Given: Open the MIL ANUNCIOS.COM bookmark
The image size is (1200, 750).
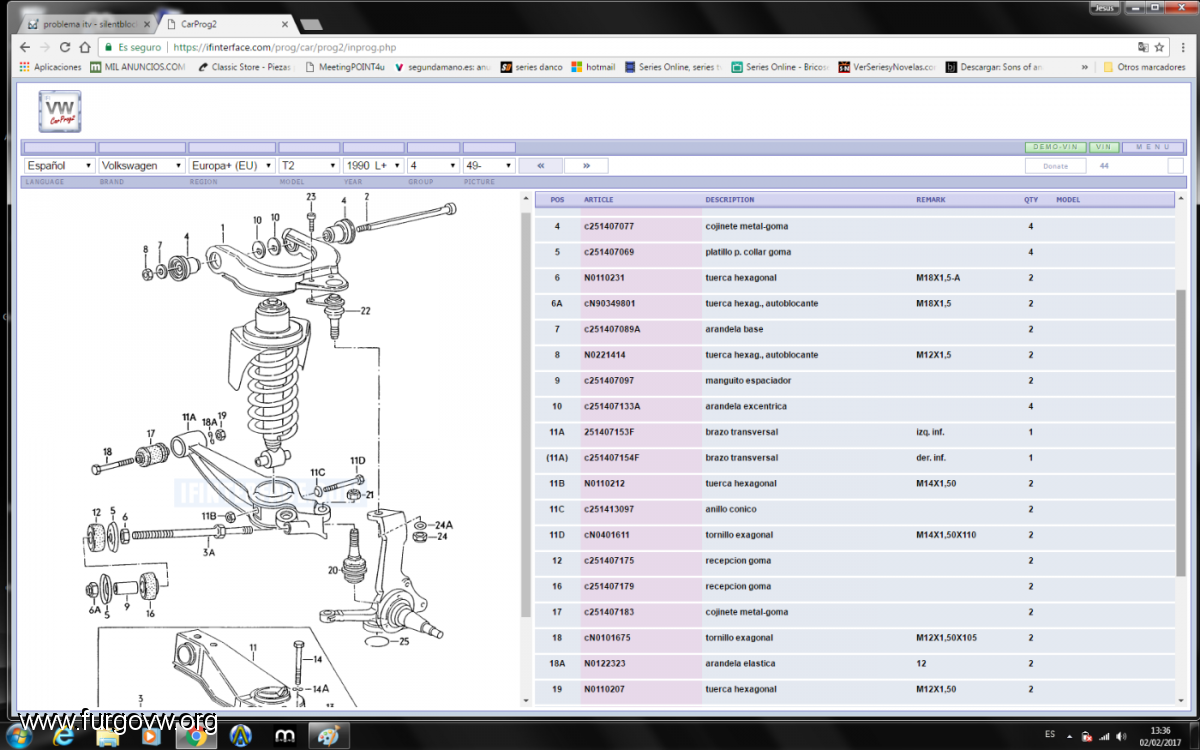Looking at the screenshot, I should pyautogui.click(x=138, y=67).
